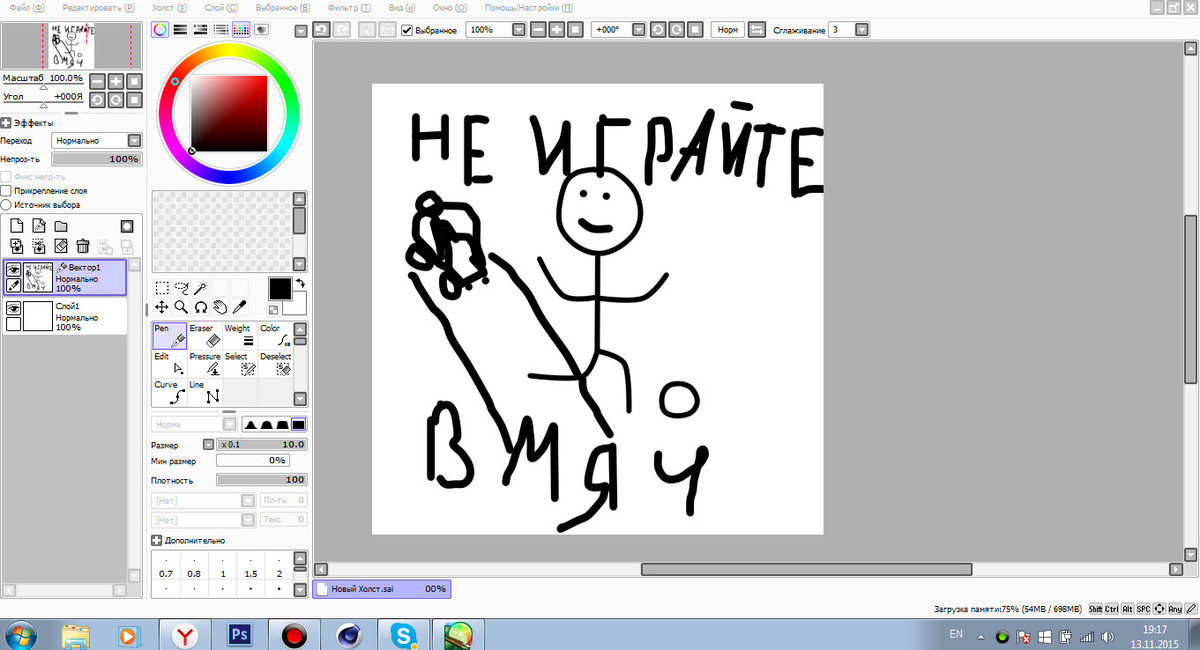Viewport: 1200px width, 650px height.
Task: Open the Сглаживание stabilizer dropdown
Action: coord(861,30)
